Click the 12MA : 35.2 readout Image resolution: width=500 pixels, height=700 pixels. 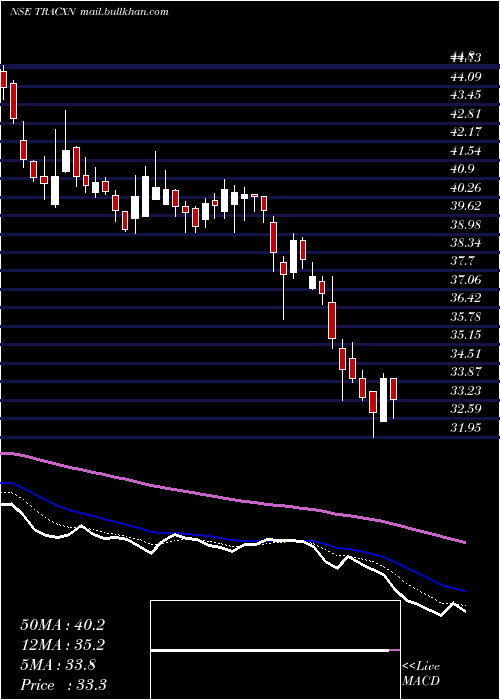click(x=62, y=645)
